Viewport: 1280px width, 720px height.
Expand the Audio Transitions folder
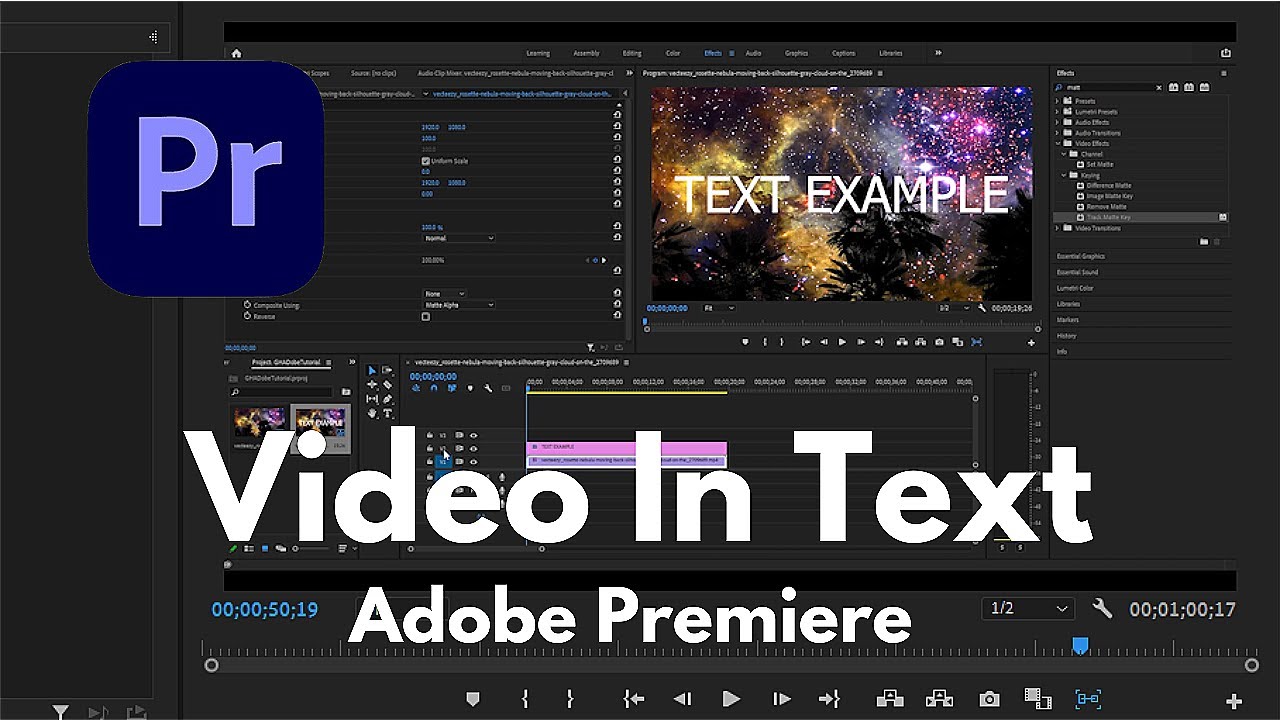[1059, 132]
